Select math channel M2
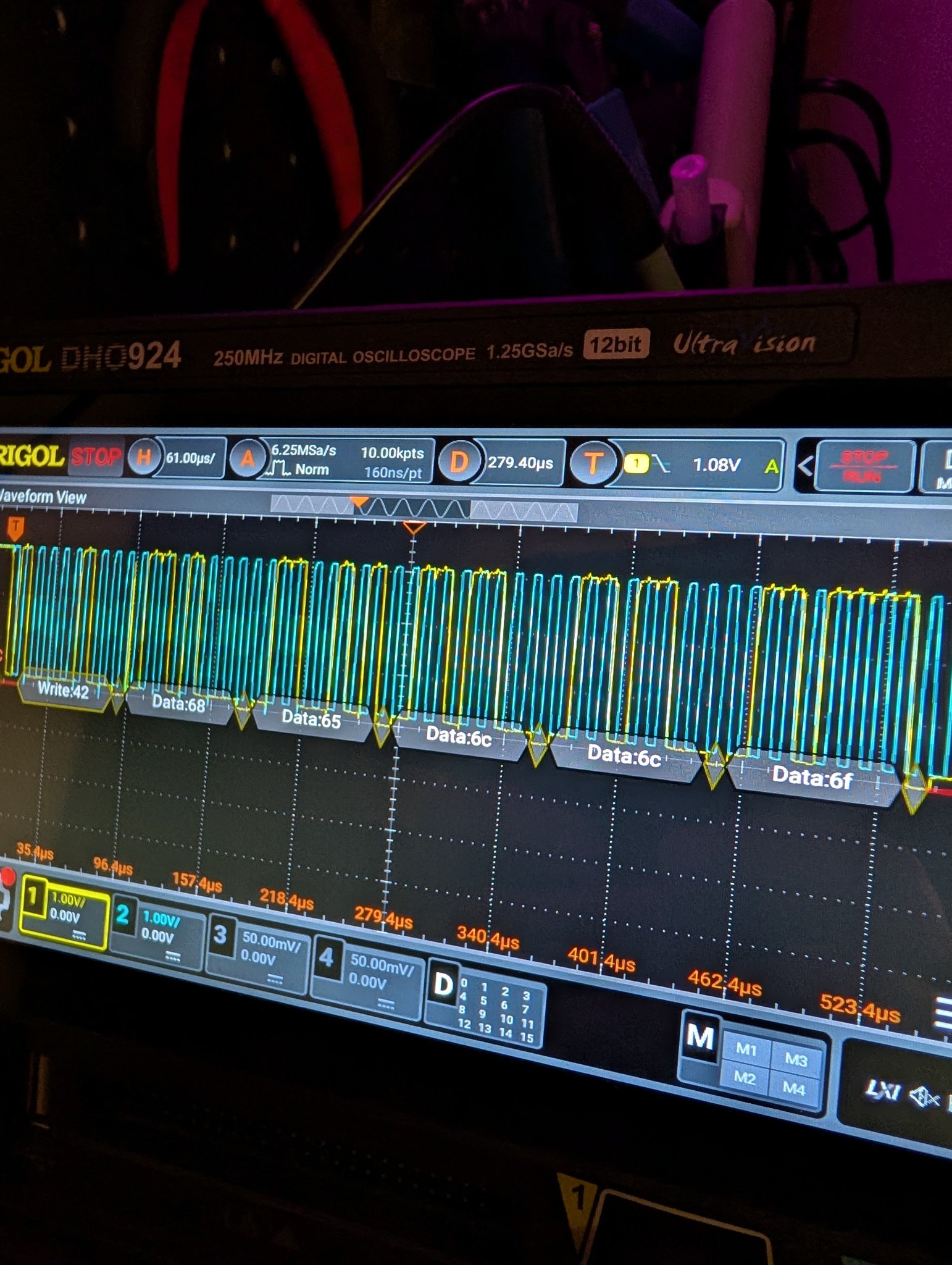 click(x=744, y=1078)
